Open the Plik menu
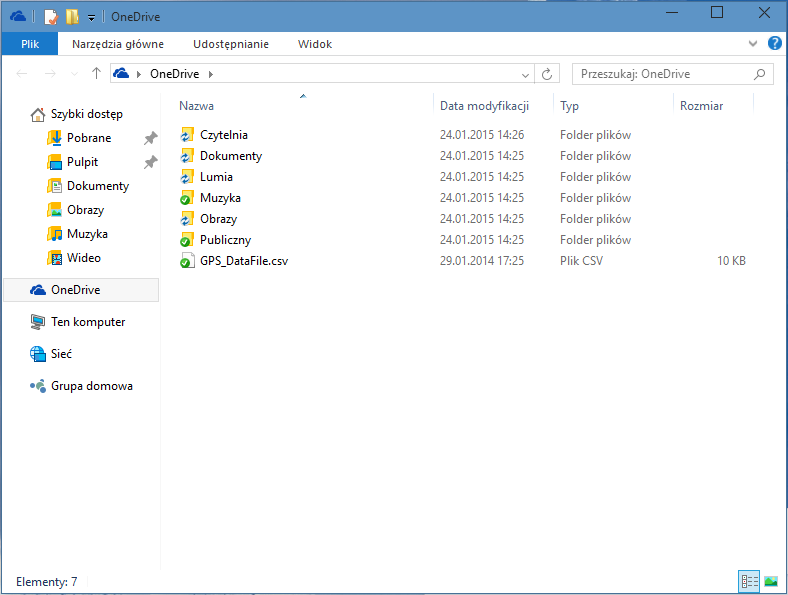 click(30, 44)
